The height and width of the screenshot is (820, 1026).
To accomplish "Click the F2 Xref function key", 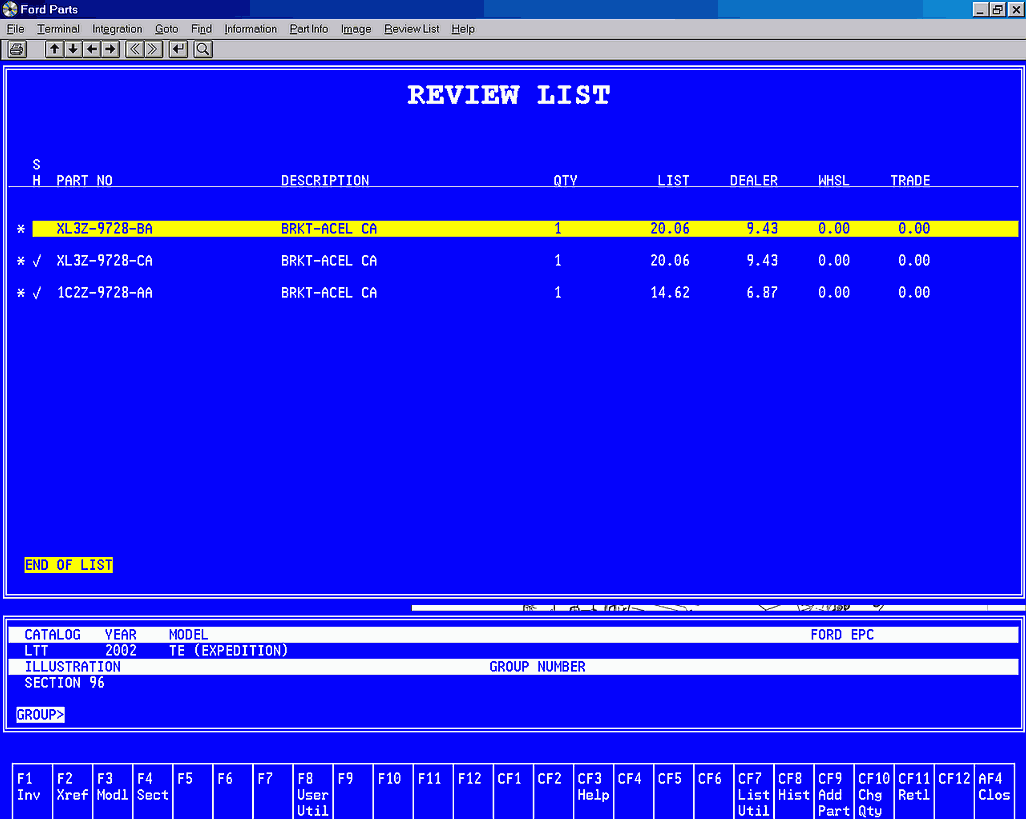I will [73, 791].
